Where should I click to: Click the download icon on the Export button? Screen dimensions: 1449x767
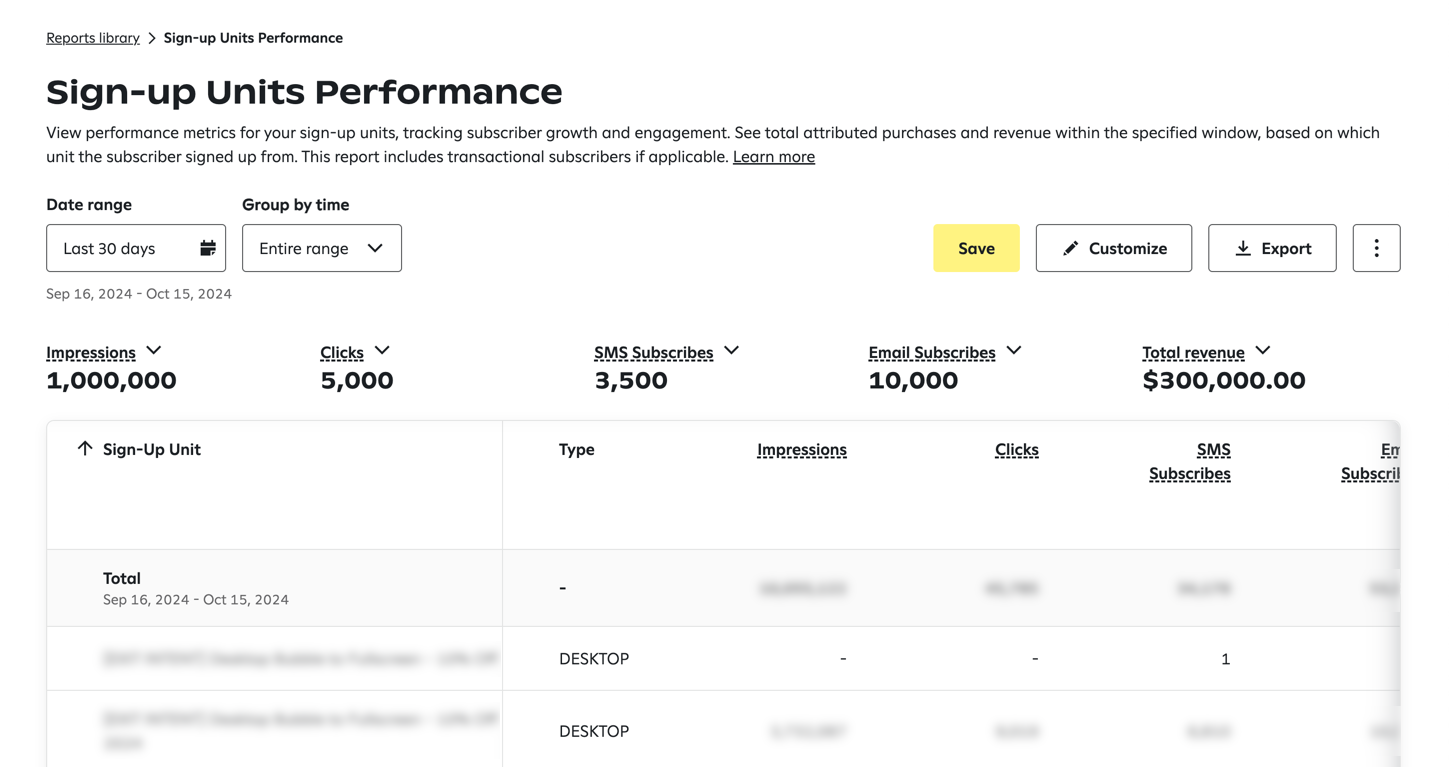tap(1243, 248)
